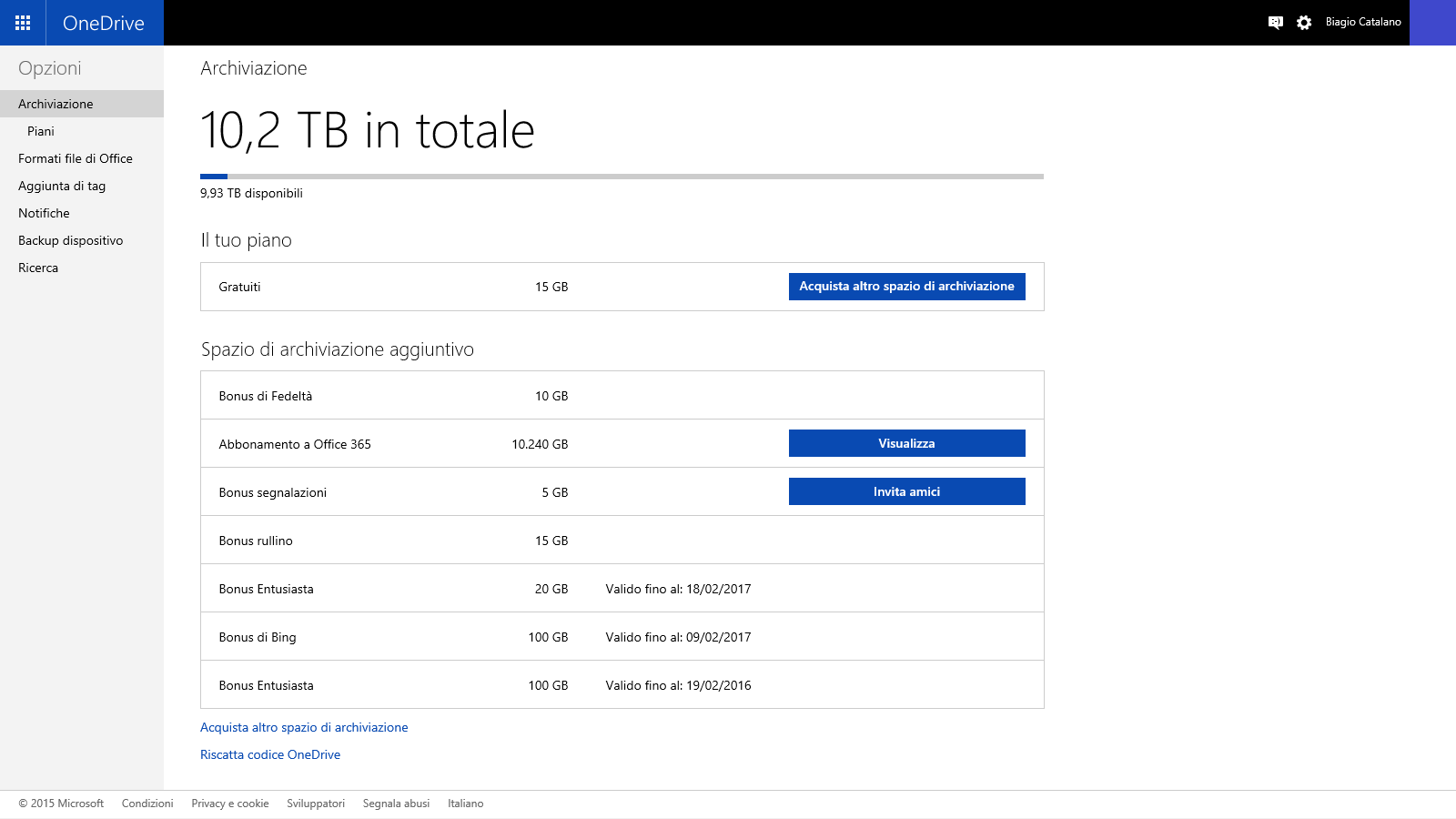1456x819 pixels.
Task: Open Segnala abusi footer link
Action: [396, 804]
